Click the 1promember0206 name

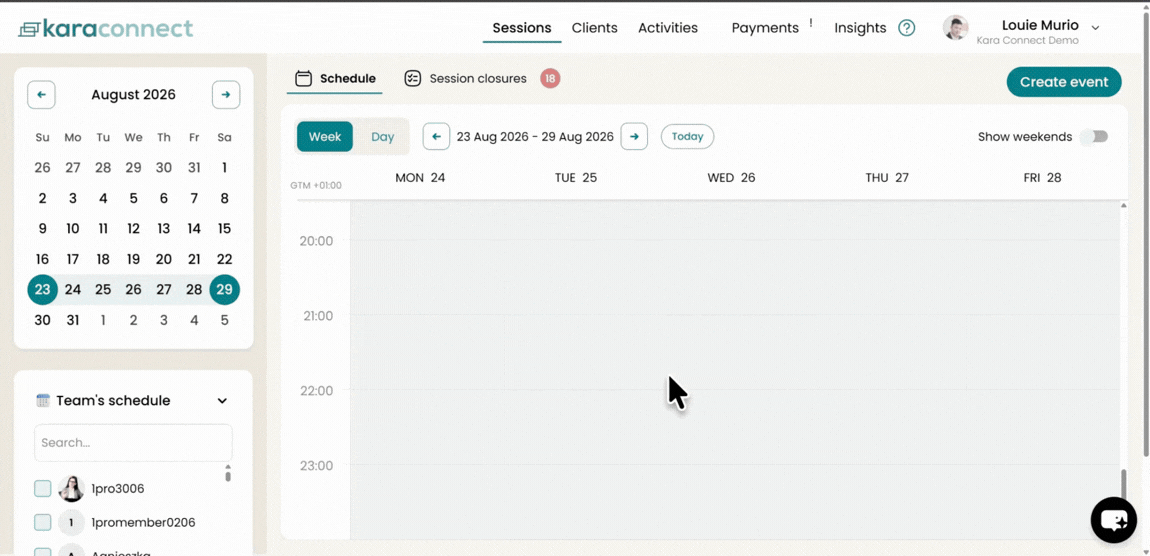click(143, 522)
